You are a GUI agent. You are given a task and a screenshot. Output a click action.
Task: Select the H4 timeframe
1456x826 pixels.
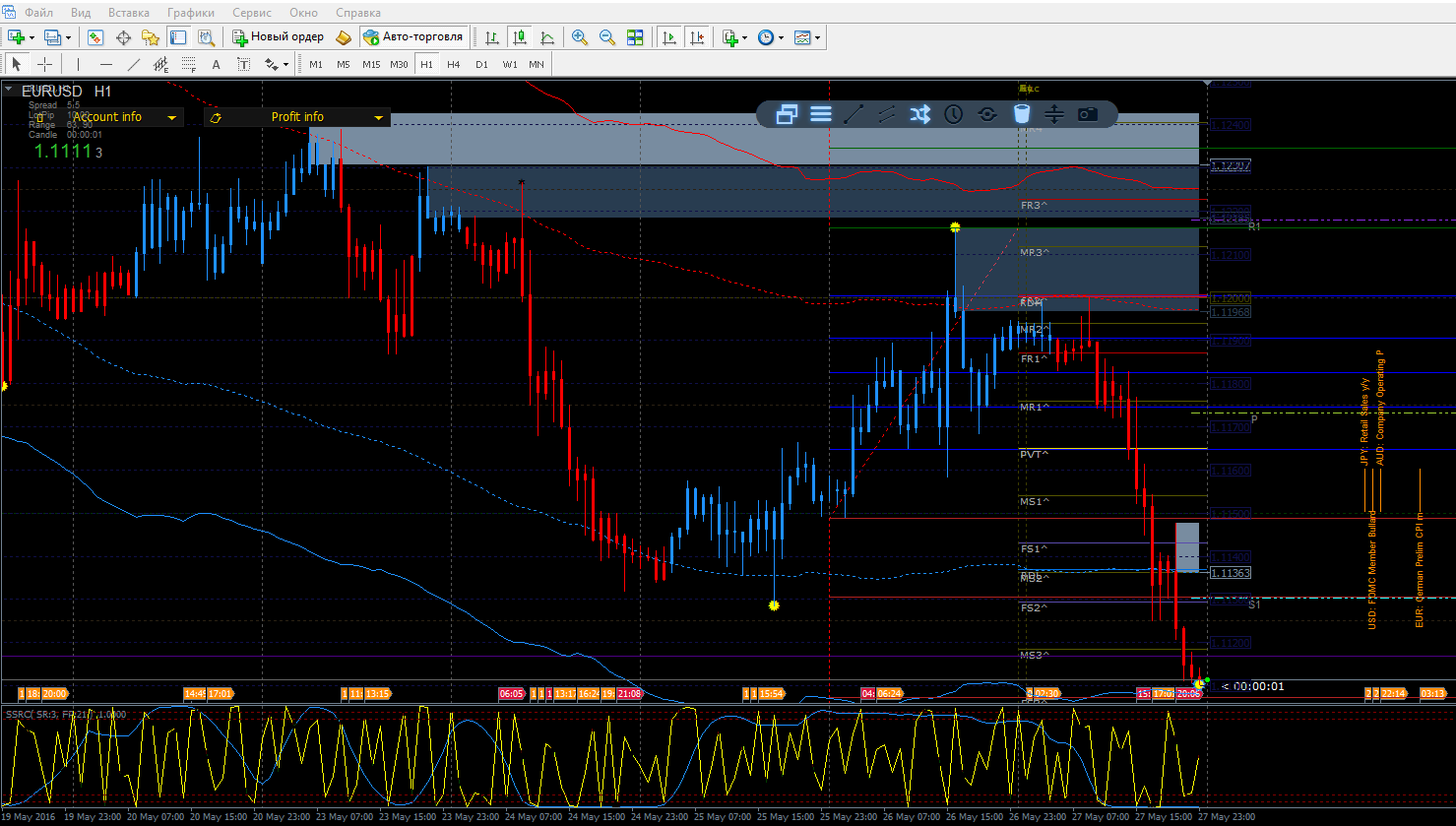click(x=453, y=64)
